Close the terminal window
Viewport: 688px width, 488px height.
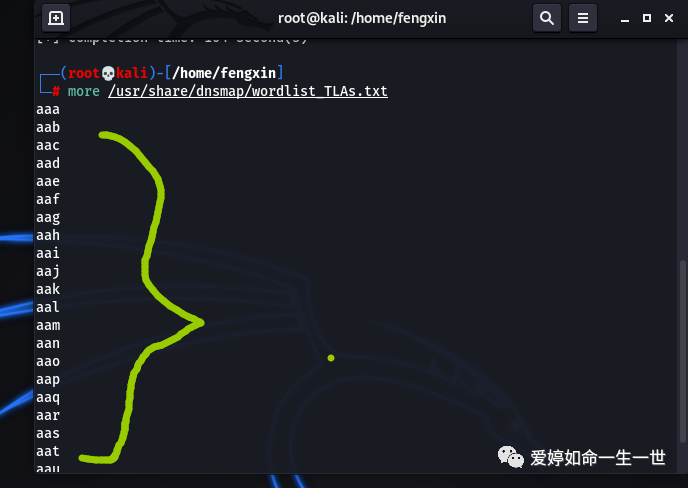(x=669, y=18)
